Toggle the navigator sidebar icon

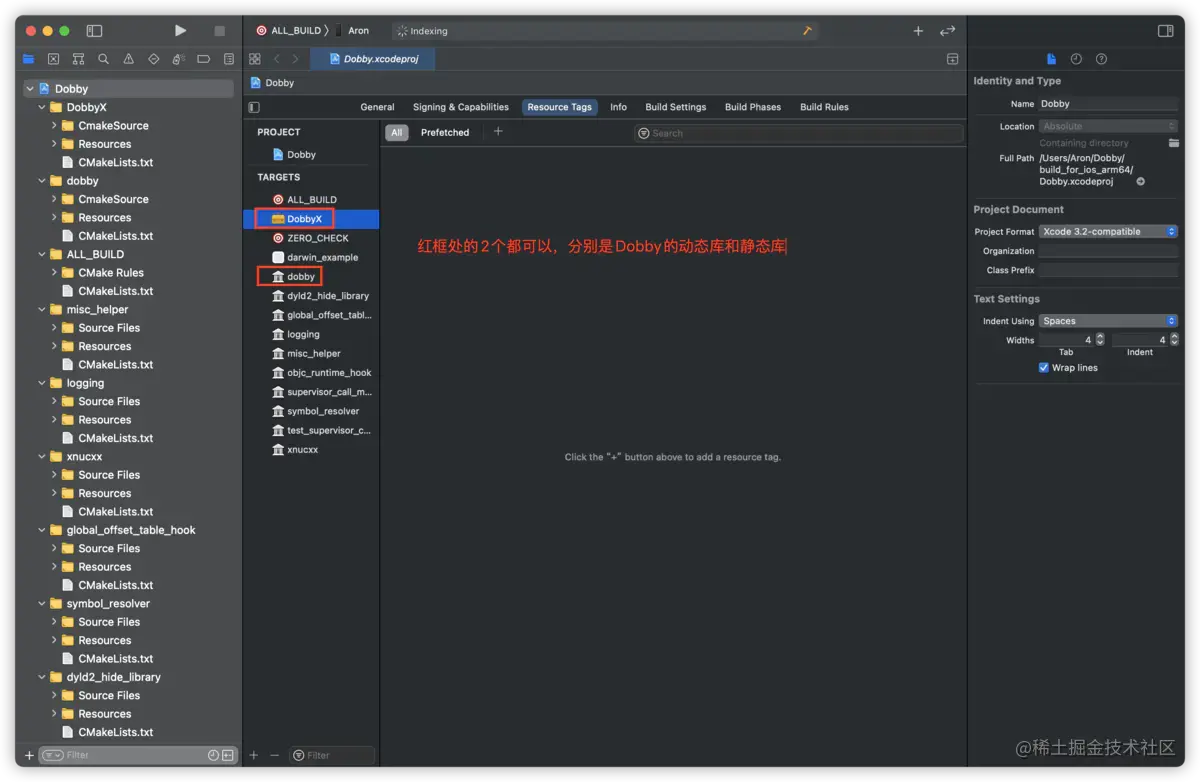click(x=94, y=31)
